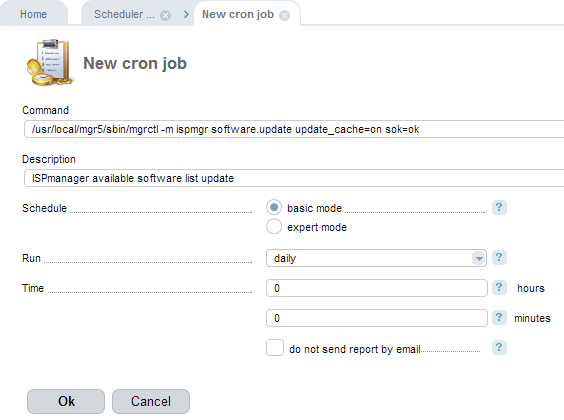564x420 pixels.
Task: Switch to the Scheduler tab
Action: 124,14
